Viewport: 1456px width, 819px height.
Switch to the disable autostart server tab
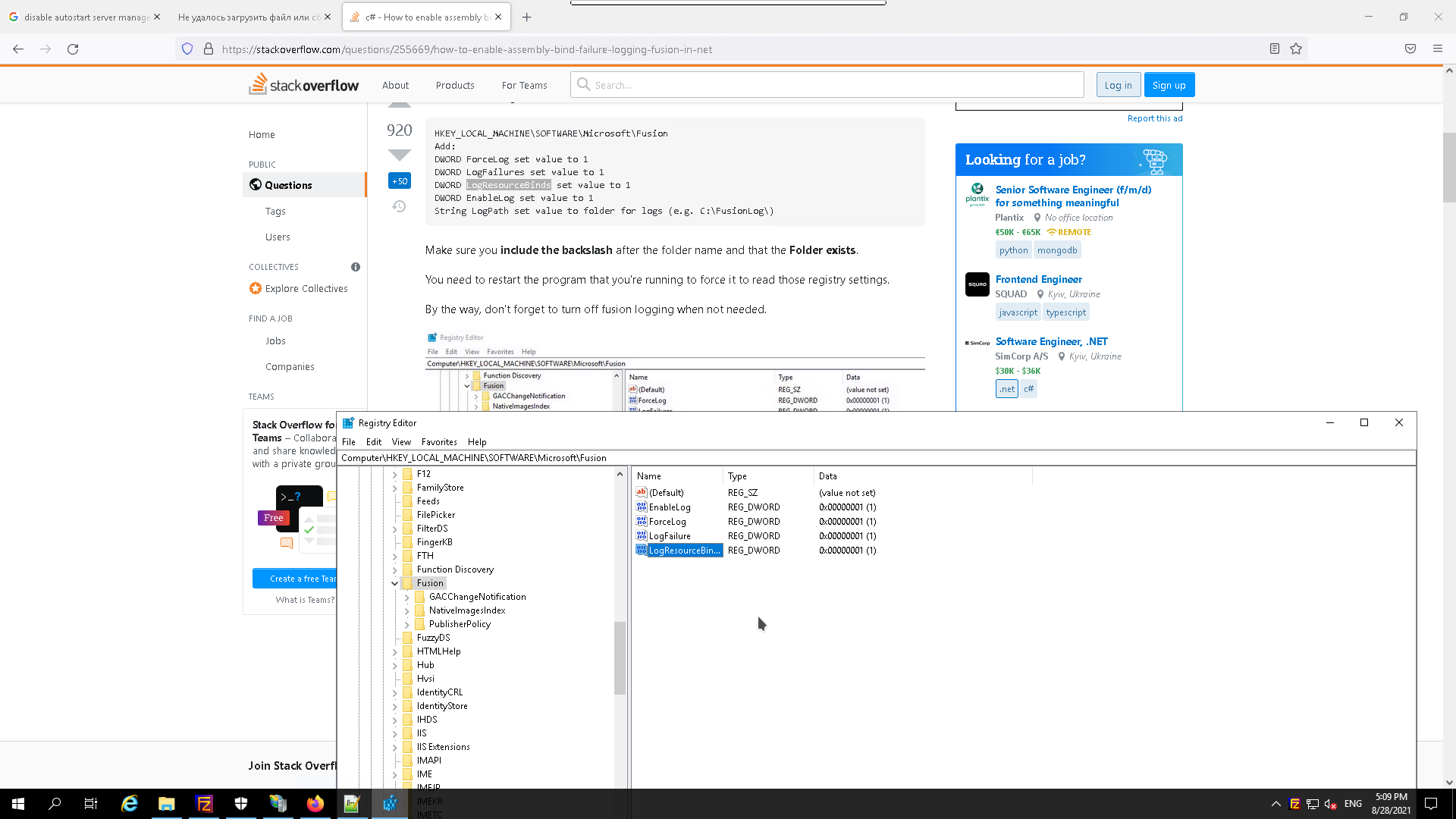tap(85, 17)
